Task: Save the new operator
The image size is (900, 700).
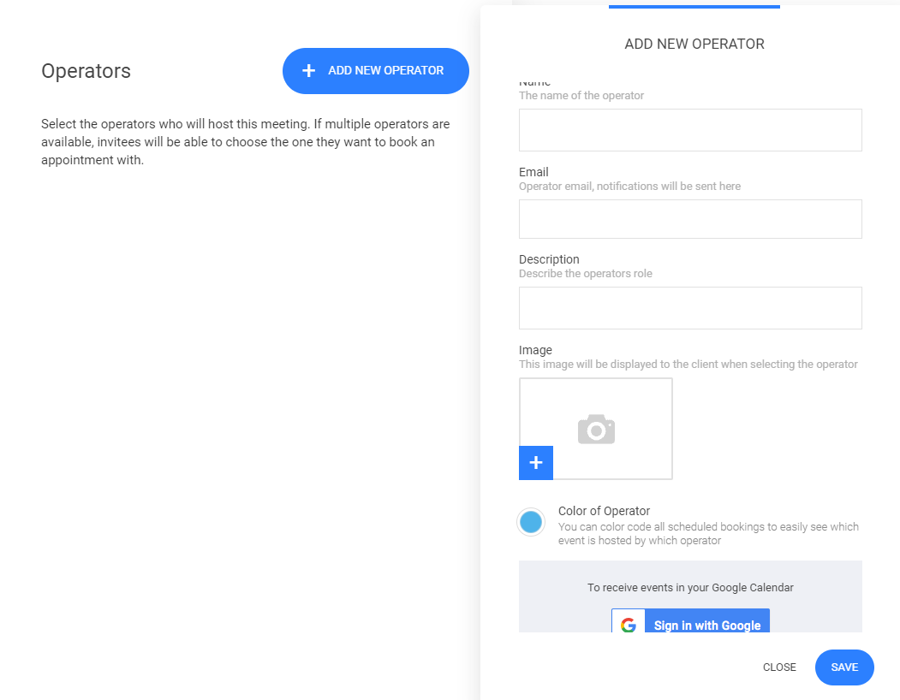Action: point(844,667)
